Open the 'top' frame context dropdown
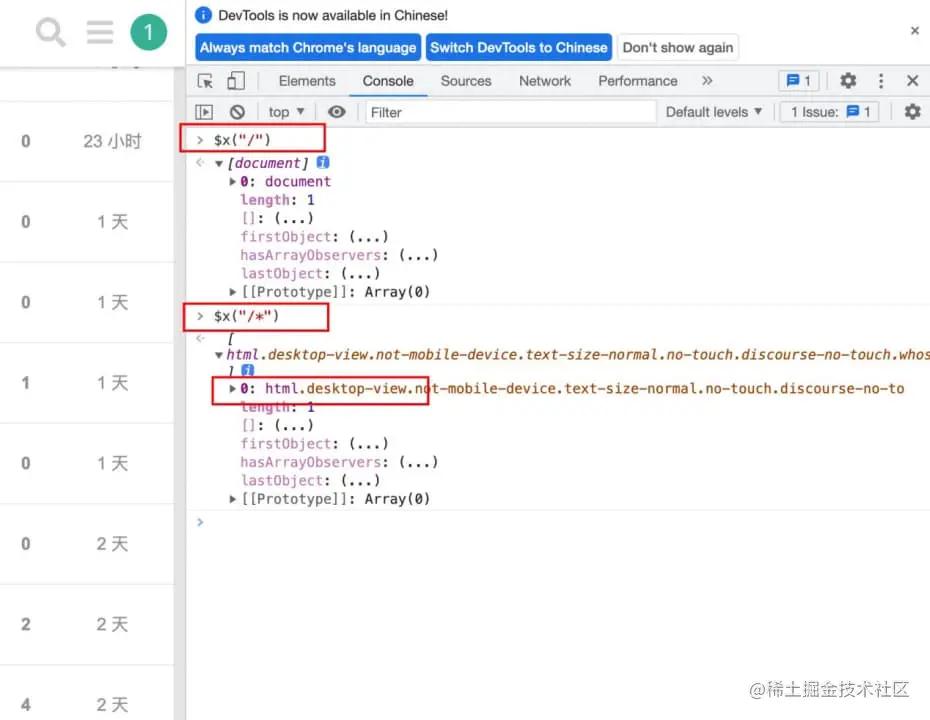 (x=284, y=111)
